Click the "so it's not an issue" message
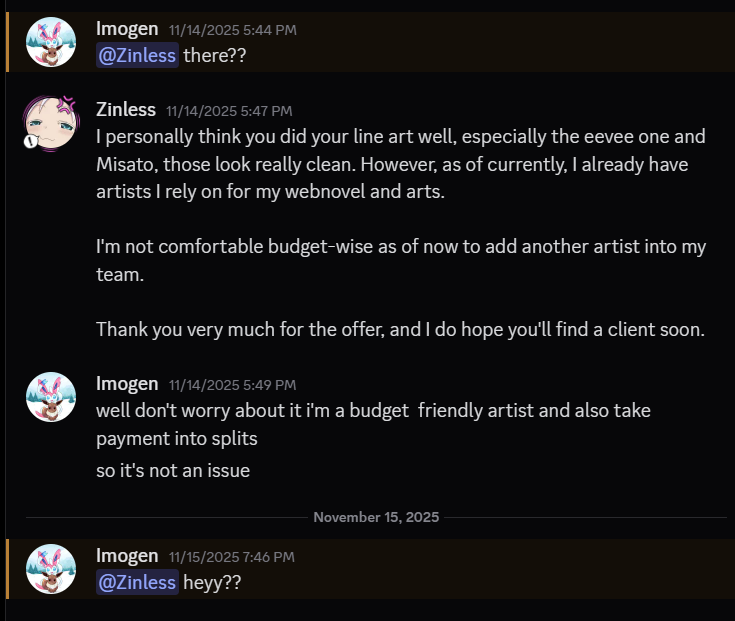The image size is (735, 621). click(173, 470)
